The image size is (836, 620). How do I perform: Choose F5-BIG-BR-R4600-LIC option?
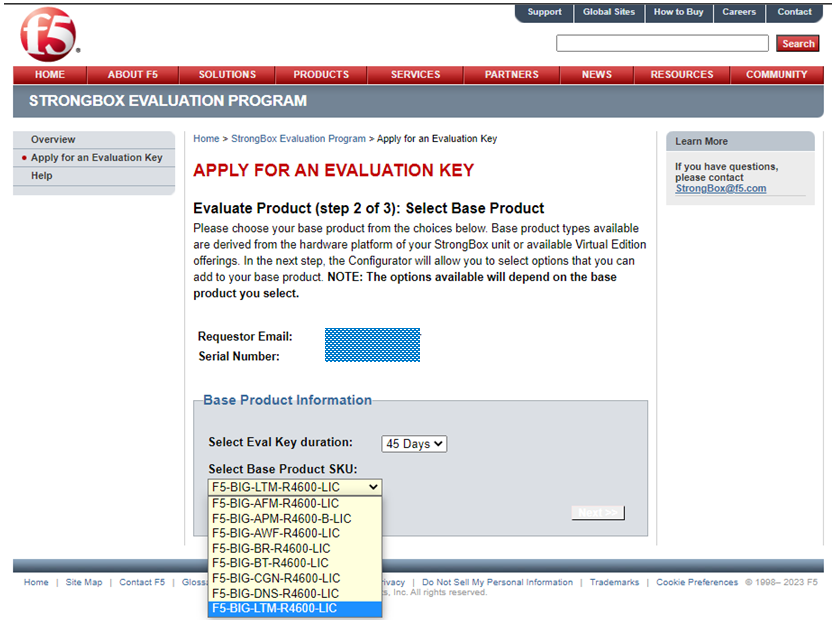[x=295, y=549]
